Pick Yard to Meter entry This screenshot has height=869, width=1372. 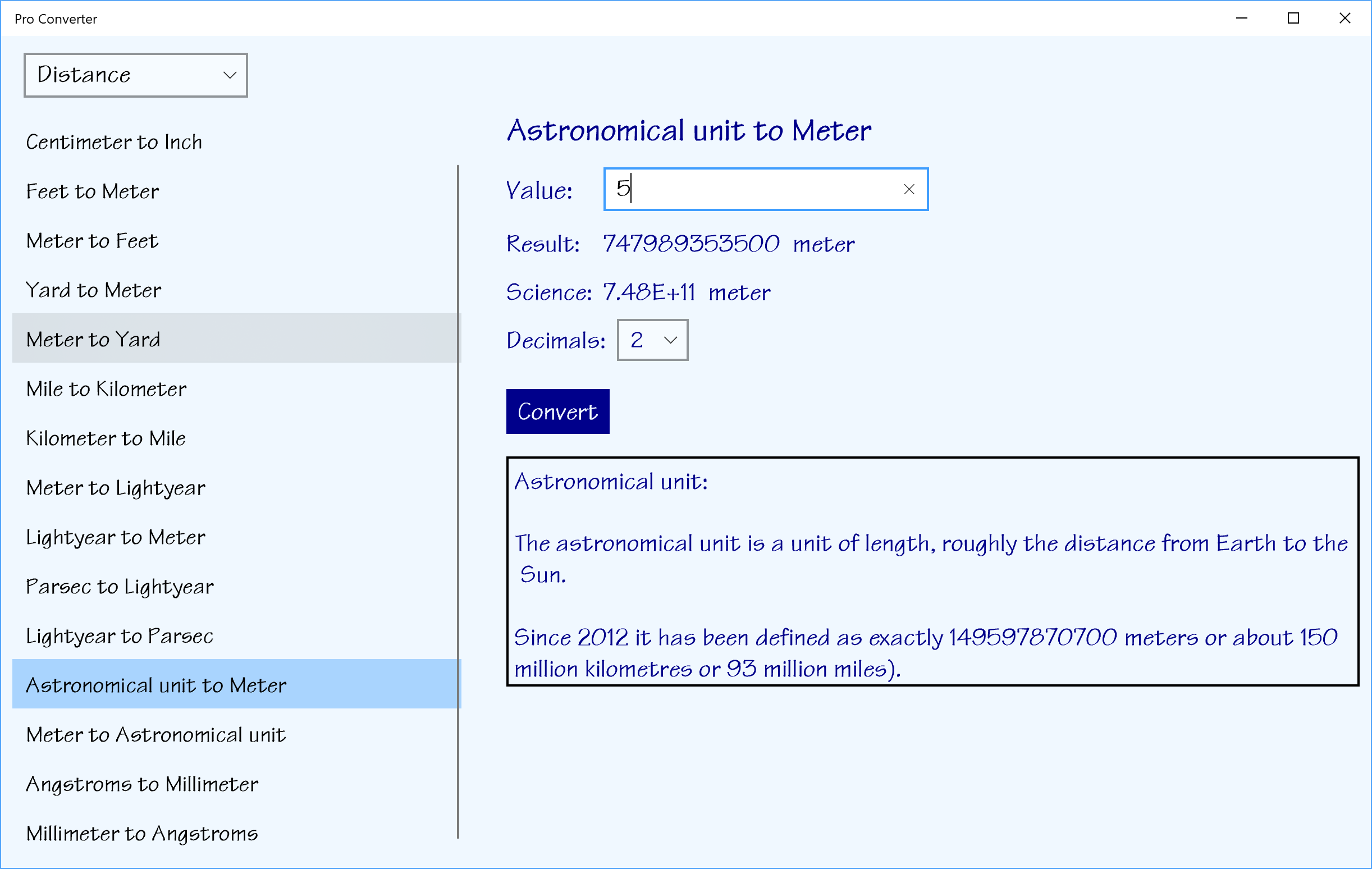(x=93, y=291)
